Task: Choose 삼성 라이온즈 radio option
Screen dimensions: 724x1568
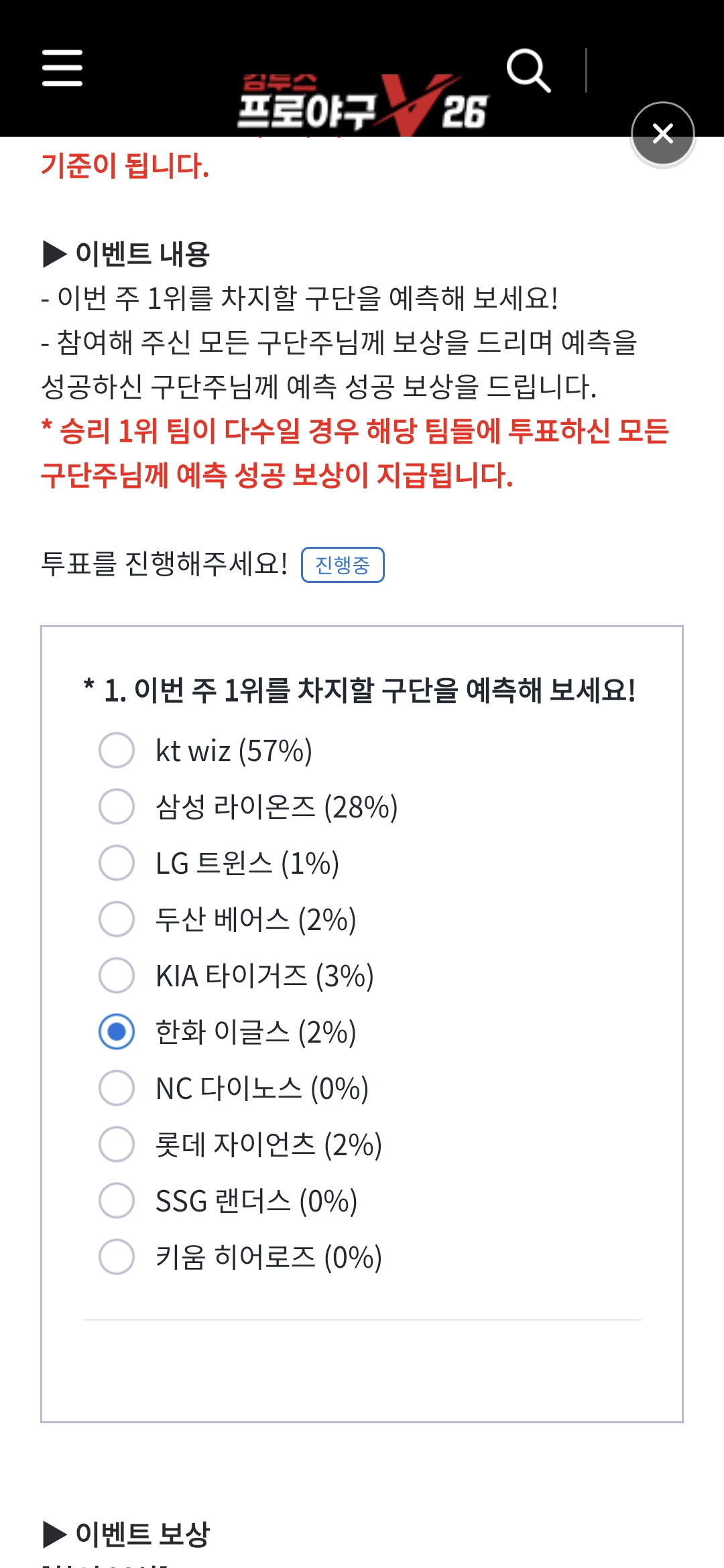Action: click(x=117, y=806)
